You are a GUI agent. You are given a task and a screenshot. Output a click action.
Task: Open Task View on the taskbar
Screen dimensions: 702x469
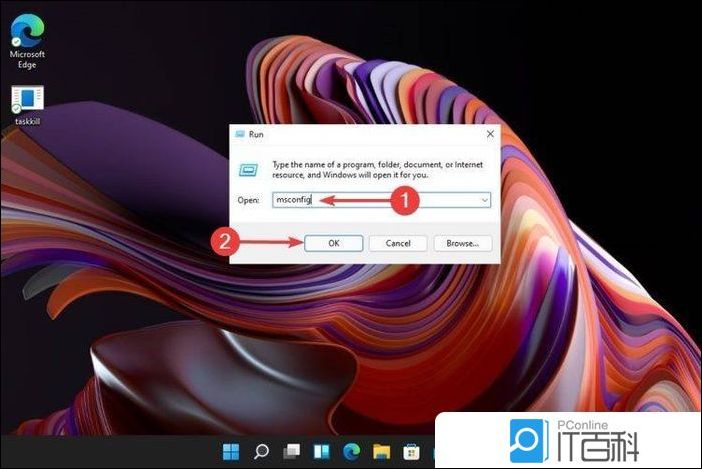291,452
